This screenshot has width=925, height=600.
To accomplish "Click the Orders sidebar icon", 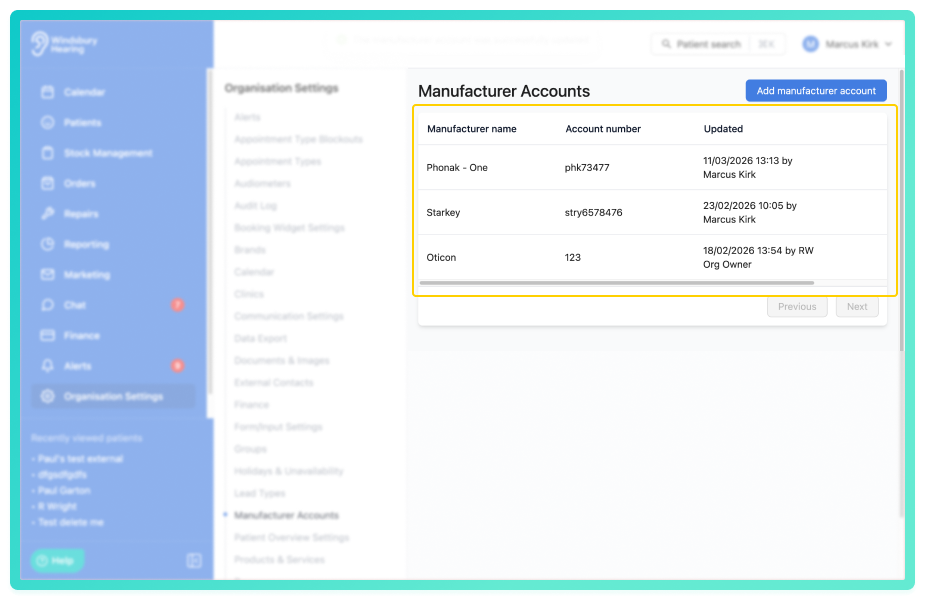I will [48, 183].
